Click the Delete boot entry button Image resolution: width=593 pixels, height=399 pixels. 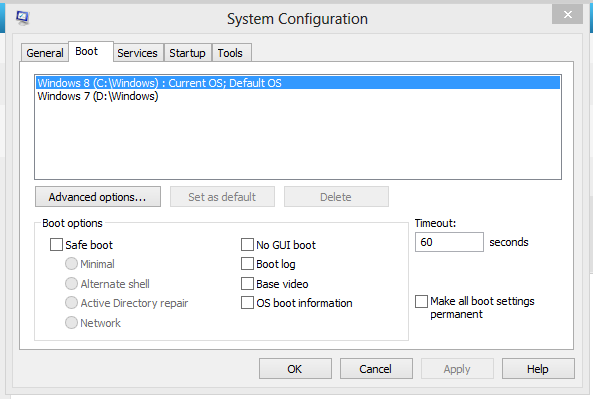tap(336, 197)
